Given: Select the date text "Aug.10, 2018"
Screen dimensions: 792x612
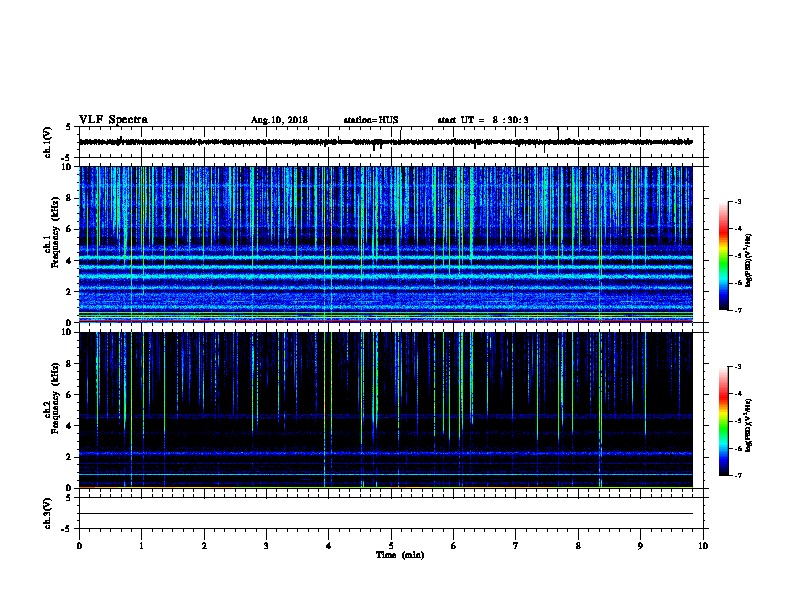Looking at the screenshot, I should [279, 120].
